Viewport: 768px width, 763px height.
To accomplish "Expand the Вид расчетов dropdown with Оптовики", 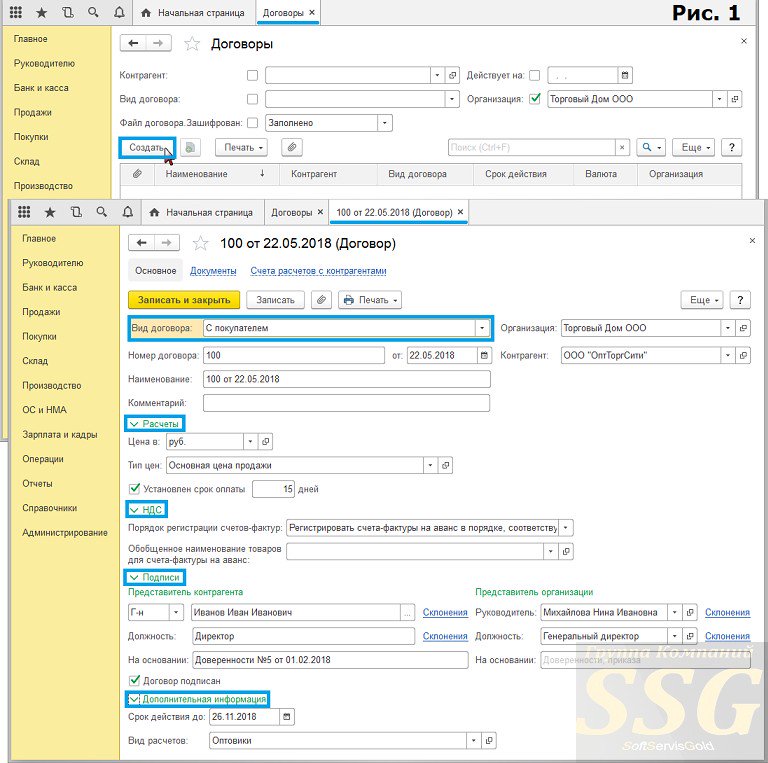I will click(x=473, y=741).
